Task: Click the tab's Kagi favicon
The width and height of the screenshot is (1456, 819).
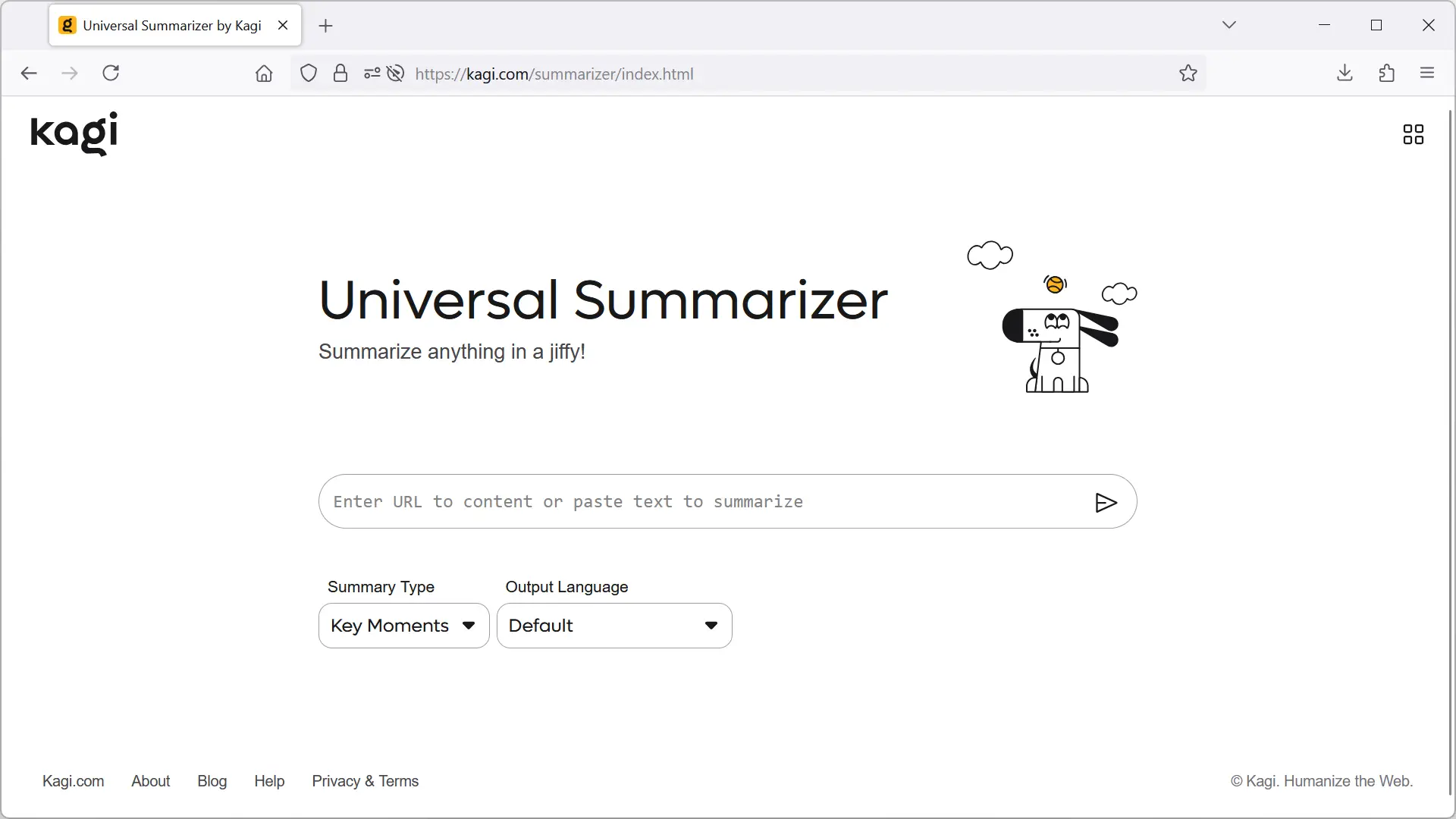Action: (x=67, y=25)
